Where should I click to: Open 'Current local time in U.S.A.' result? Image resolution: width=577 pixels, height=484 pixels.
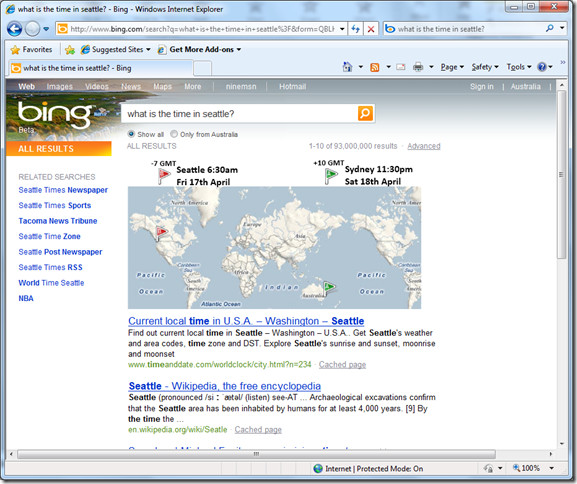[246, 321]
